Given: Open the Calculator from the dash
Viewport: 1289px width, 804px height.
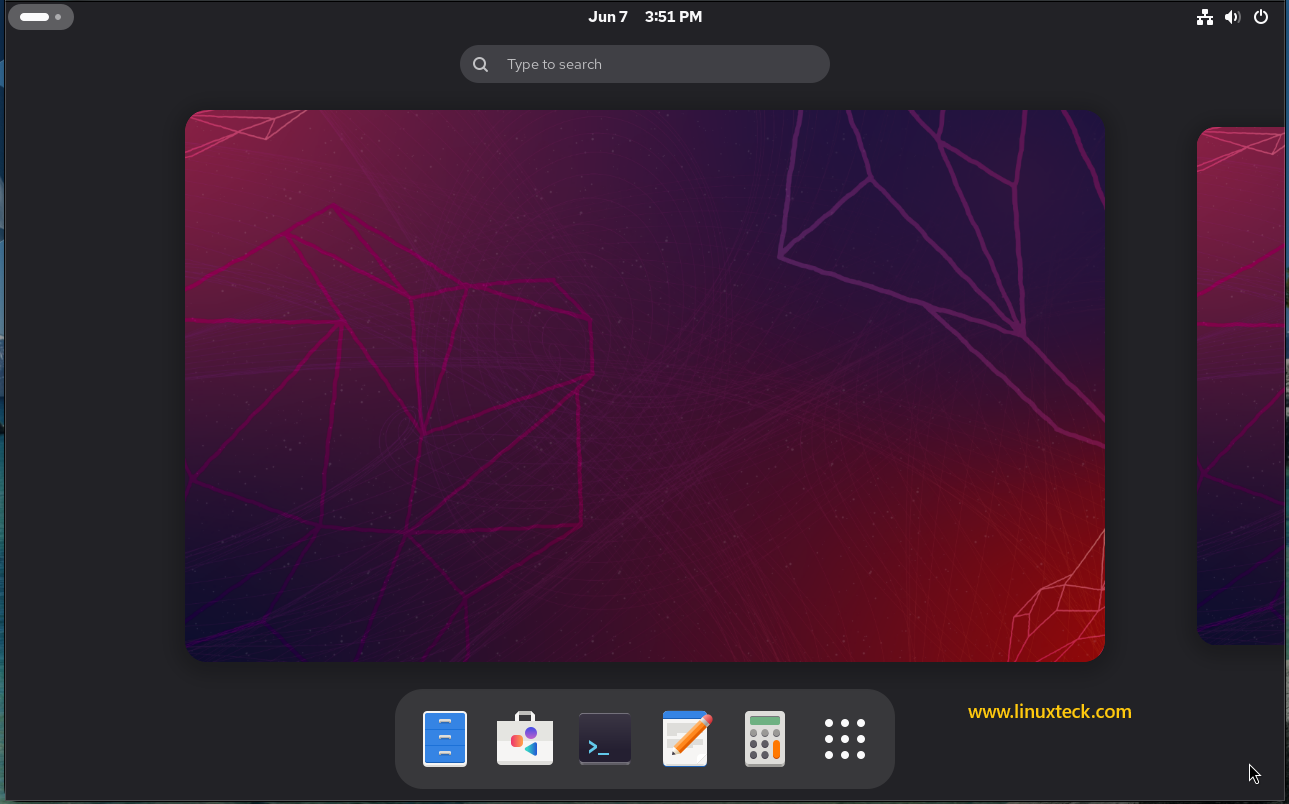Looking at the screenshot, I should tap(765, 739).
